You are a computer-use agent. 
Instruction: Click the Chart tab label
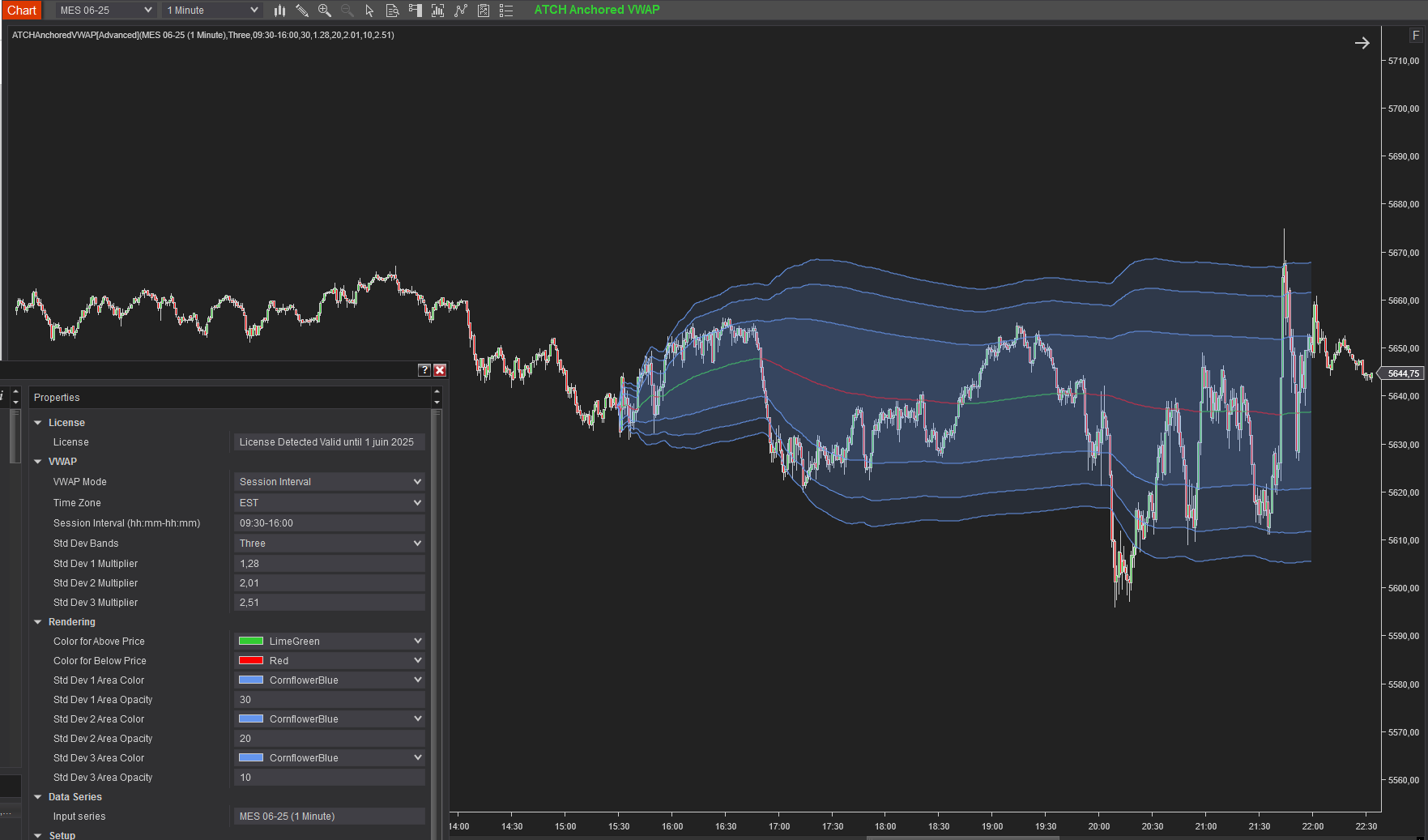(x=22, y=11)
